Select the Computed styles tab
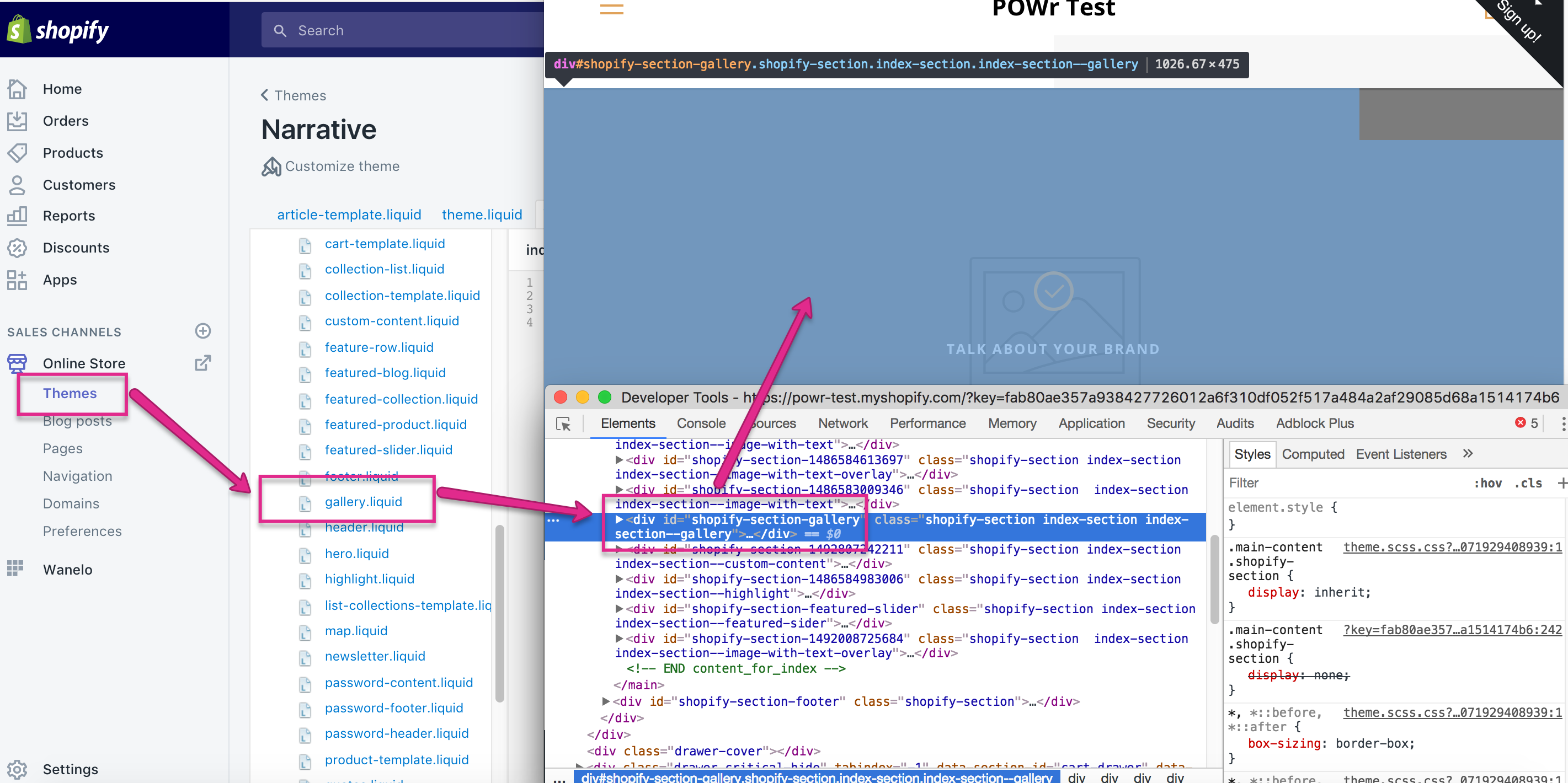This screenshot has width=1568, height=783. pyautogui.click(x=1313, y=454)
